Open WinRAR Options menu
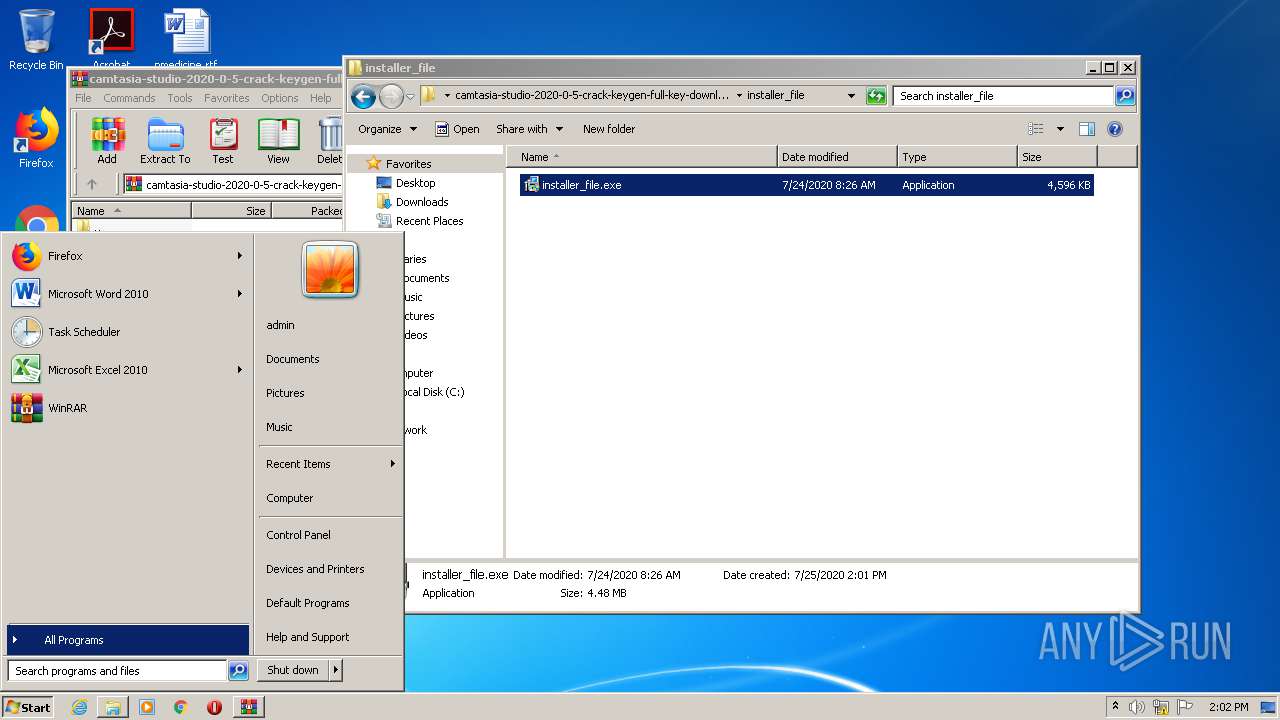 280,98
